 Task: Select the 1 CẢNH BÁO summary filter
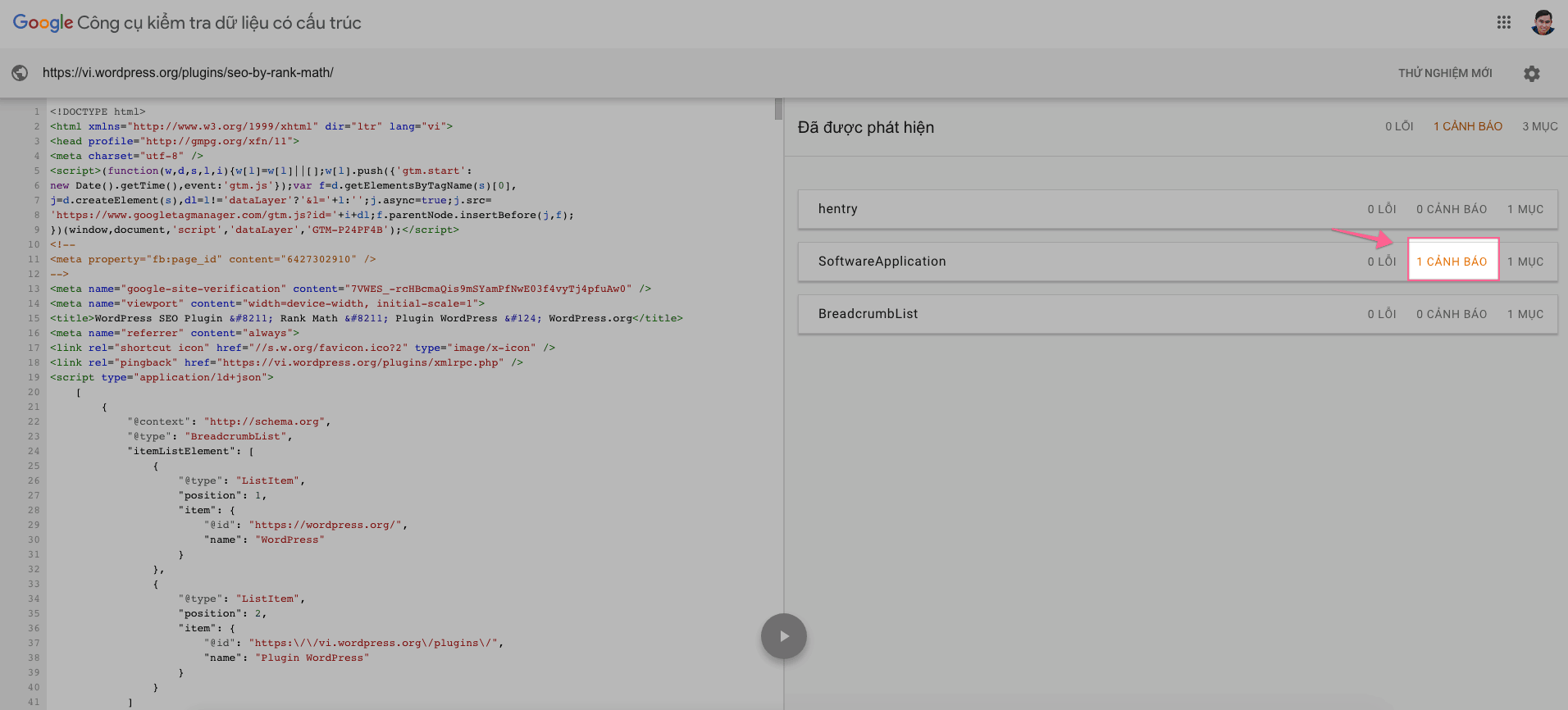pos(1467,127)
